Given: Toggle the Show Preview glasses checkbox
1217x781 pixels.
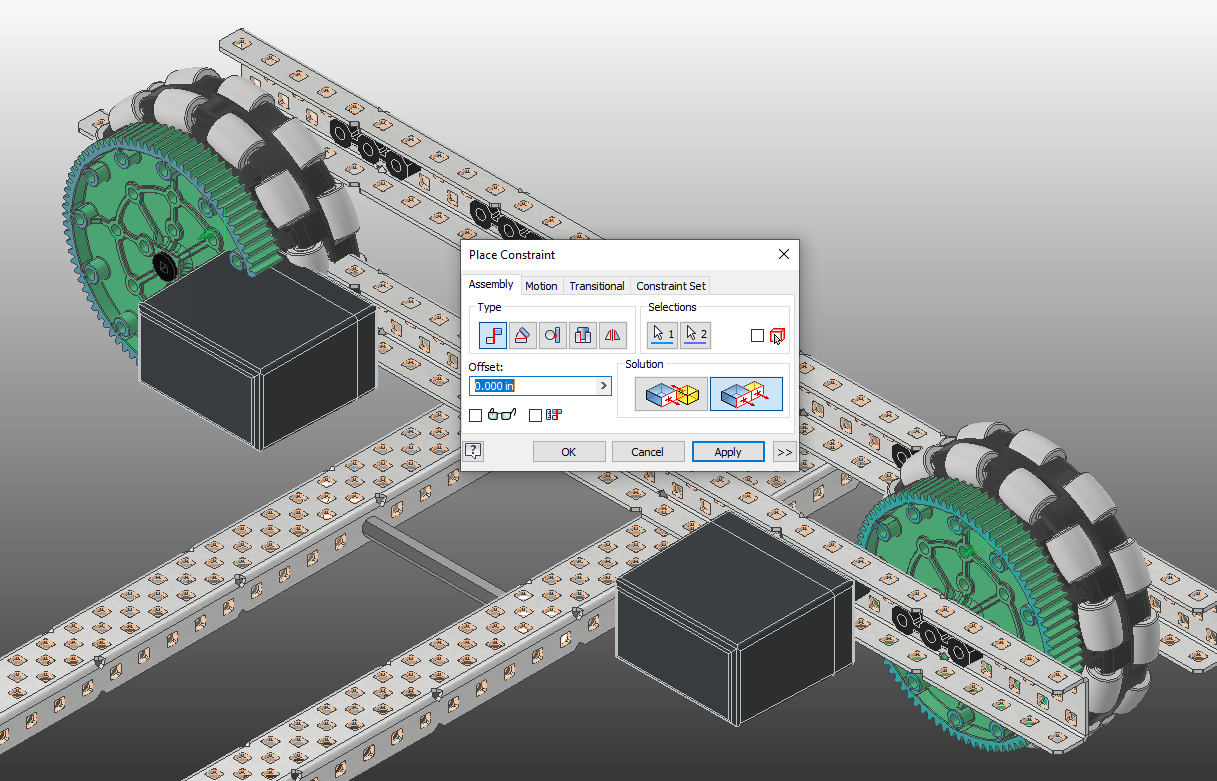Looking at the screenshot, I should click(x=476, y=415).
